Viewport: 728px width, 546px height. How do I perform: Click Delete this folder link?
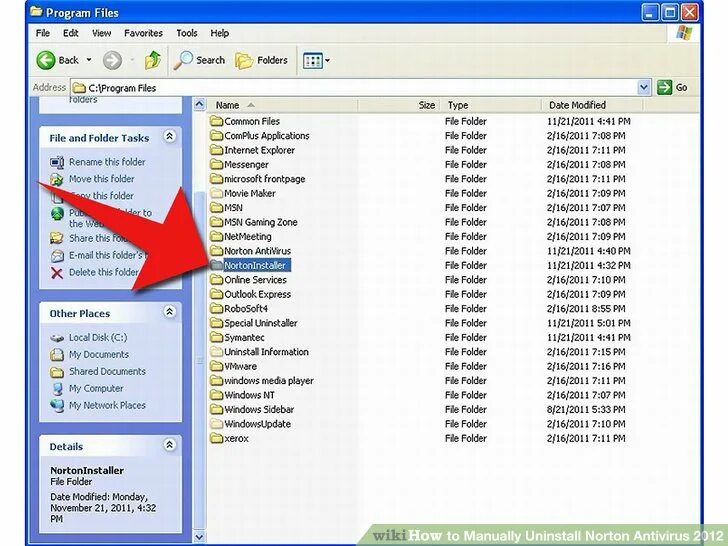pos(103,272)
